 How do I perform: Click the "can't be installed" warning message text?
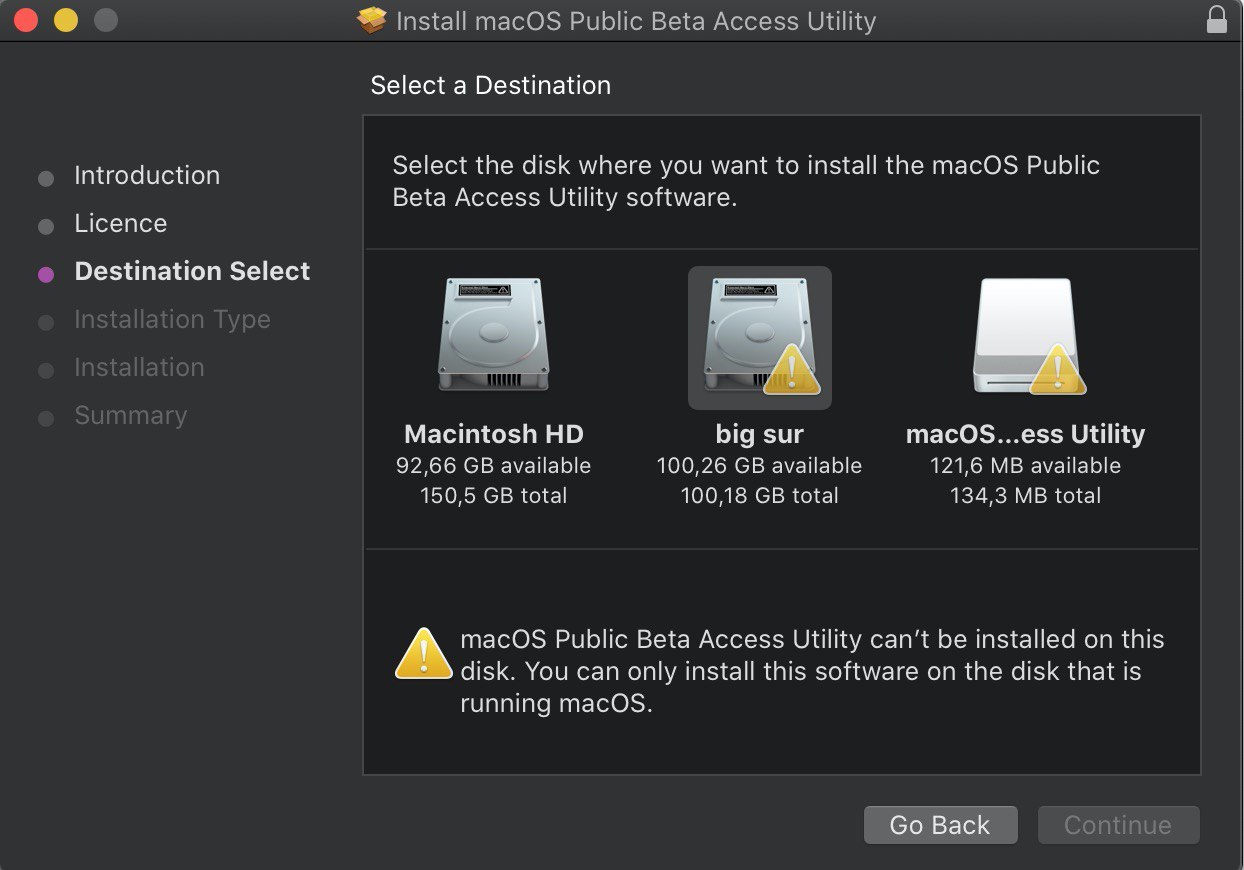click(x=812, y=671)
